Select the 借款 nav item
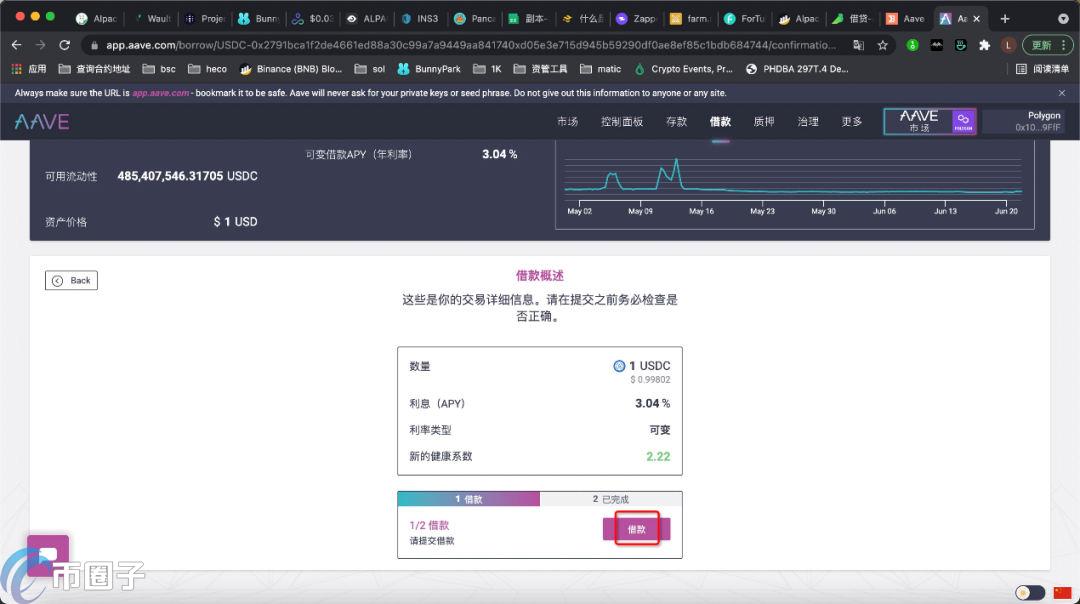The image size is (1080, 604). pyautogui.click(x=720, y=121)
